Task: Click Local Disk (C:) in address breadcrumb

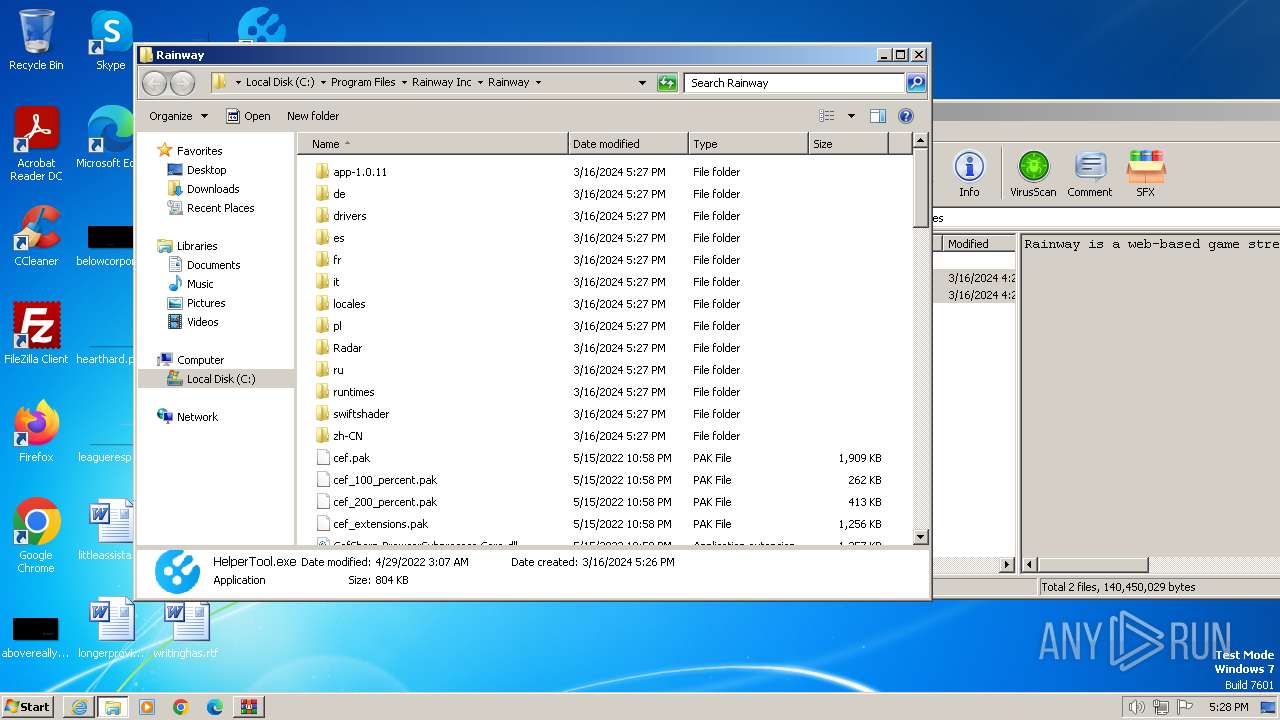Action: tap(280, 83)
